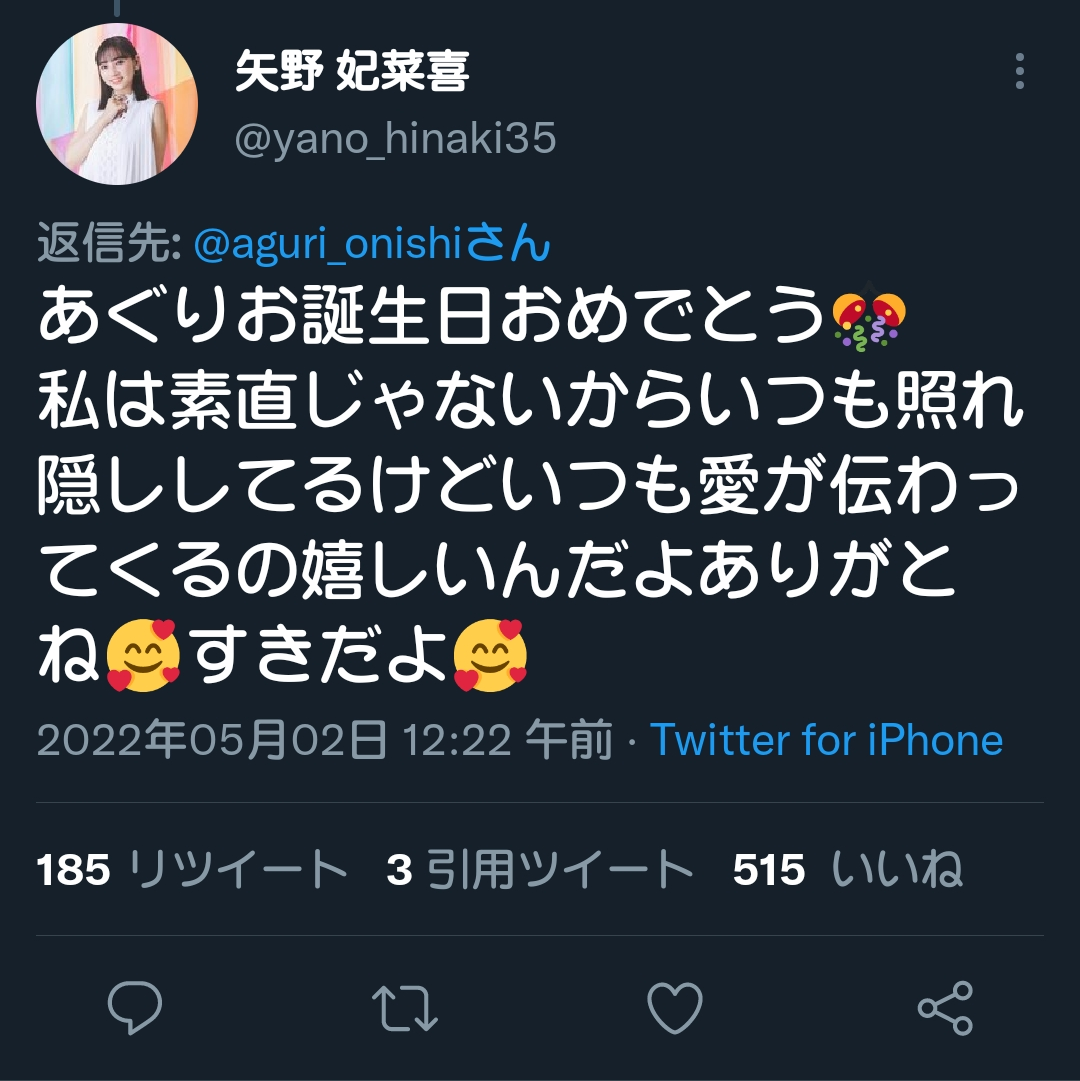
Task: Open the three-dot more options menu
Action: tap(1019, 70)
